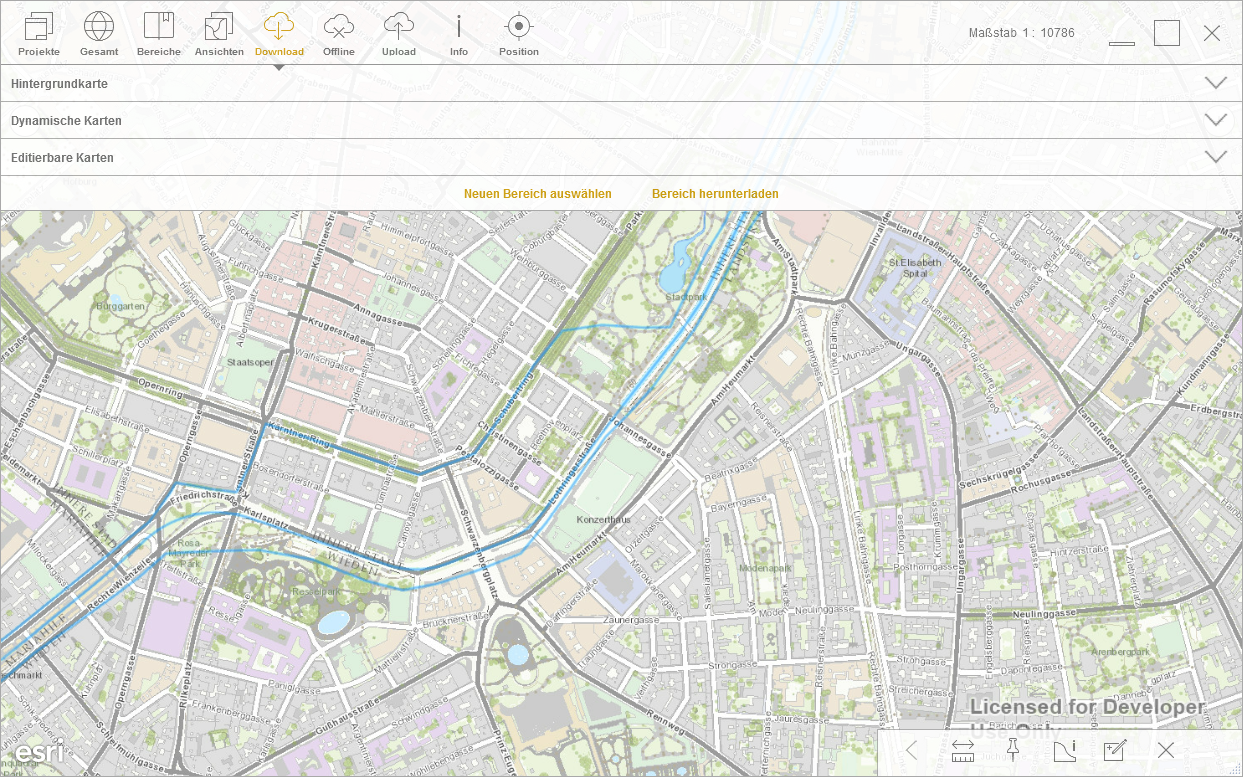
Task: Collapse bottom toolbar with left chevron
Action: (x=911, y=750)
